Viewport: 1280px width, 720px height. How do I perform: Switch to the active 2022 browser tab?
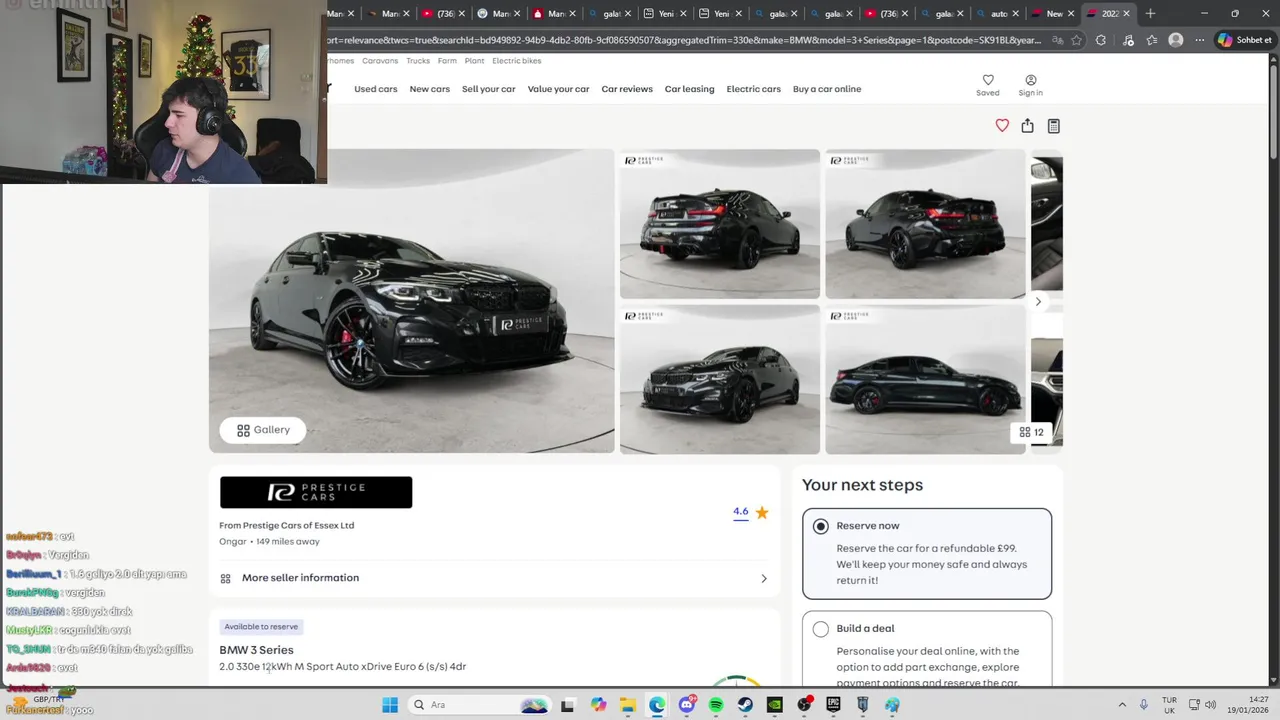pyautogui.click(x=1109, y=13)
